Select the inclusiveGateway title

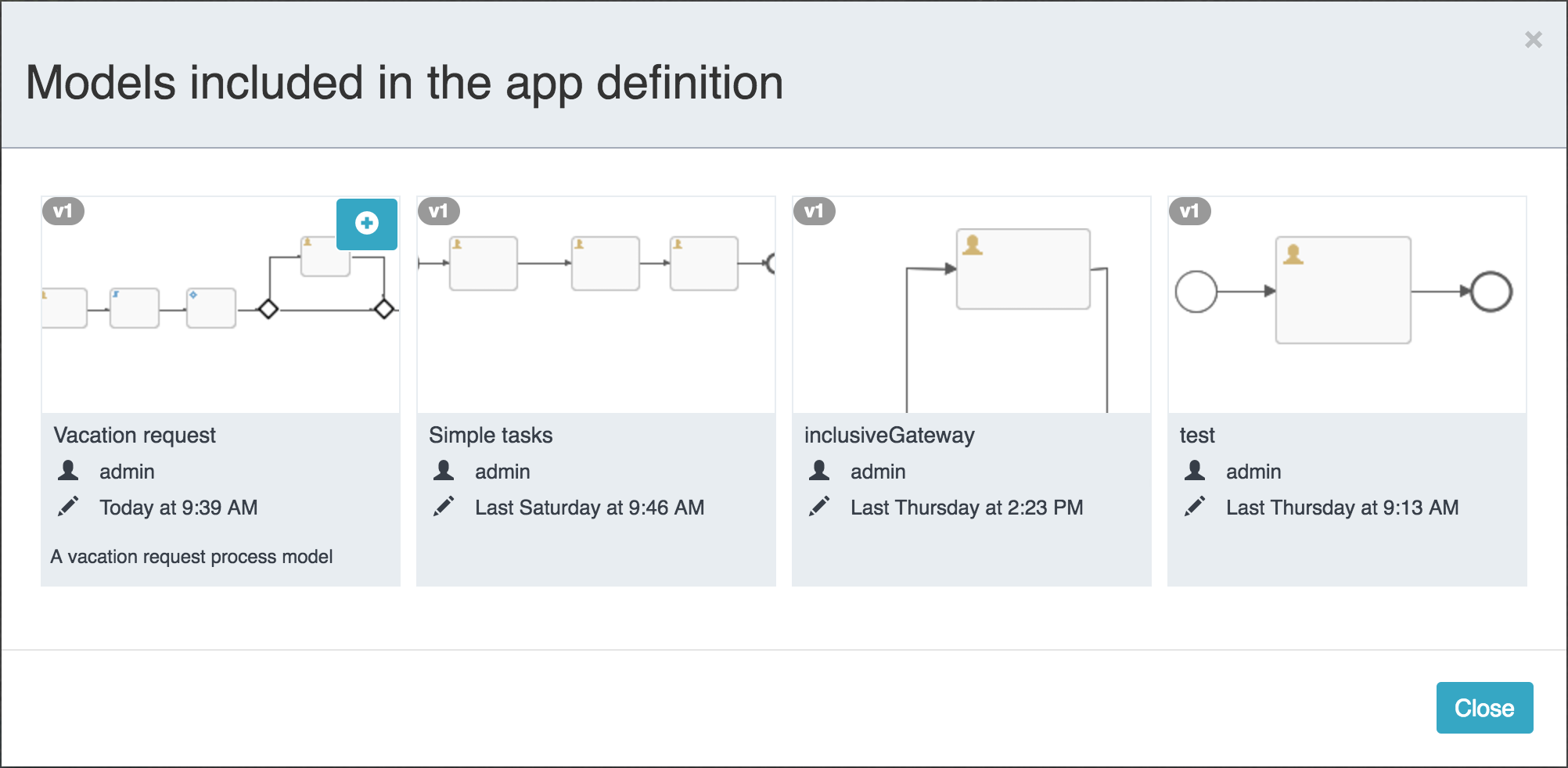click(889, 435)
